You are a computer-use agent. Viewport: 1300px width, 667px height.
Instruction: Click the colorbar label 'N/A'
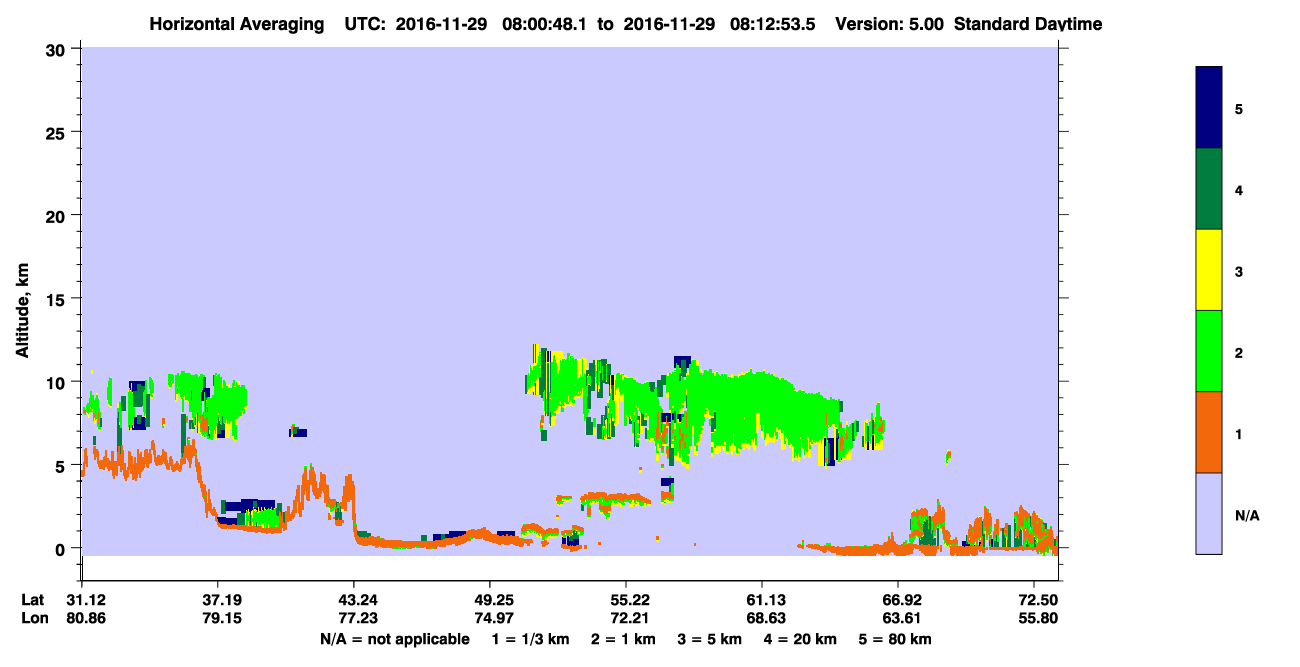[x=1247, y=515]
